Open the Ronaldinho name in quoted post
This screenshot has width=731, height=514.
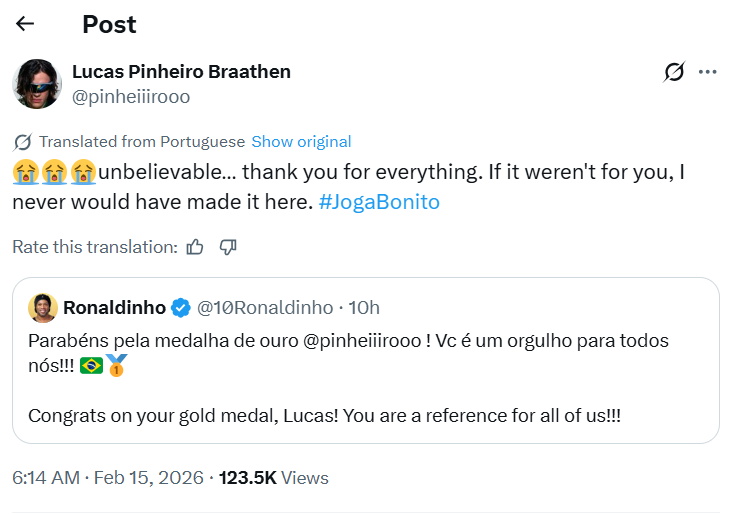click(x=114, y=307)
